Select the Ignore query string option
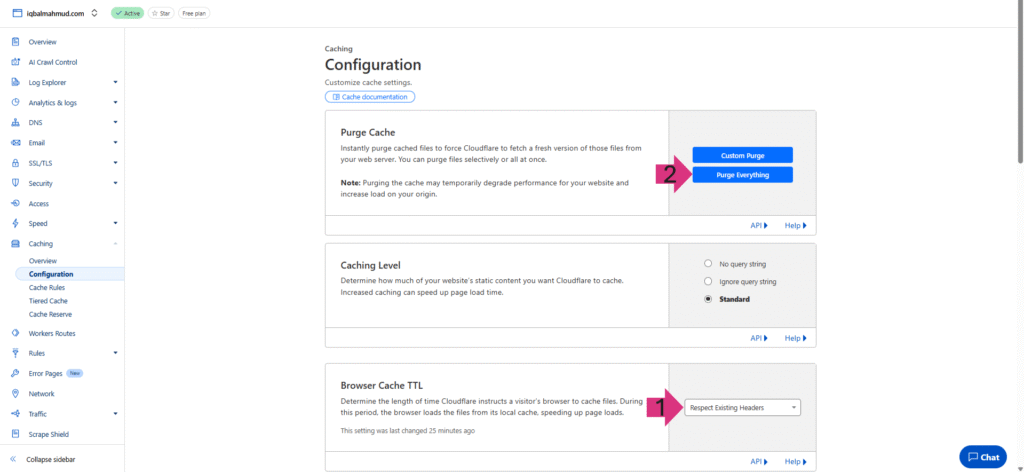 [x=708, y=281]
